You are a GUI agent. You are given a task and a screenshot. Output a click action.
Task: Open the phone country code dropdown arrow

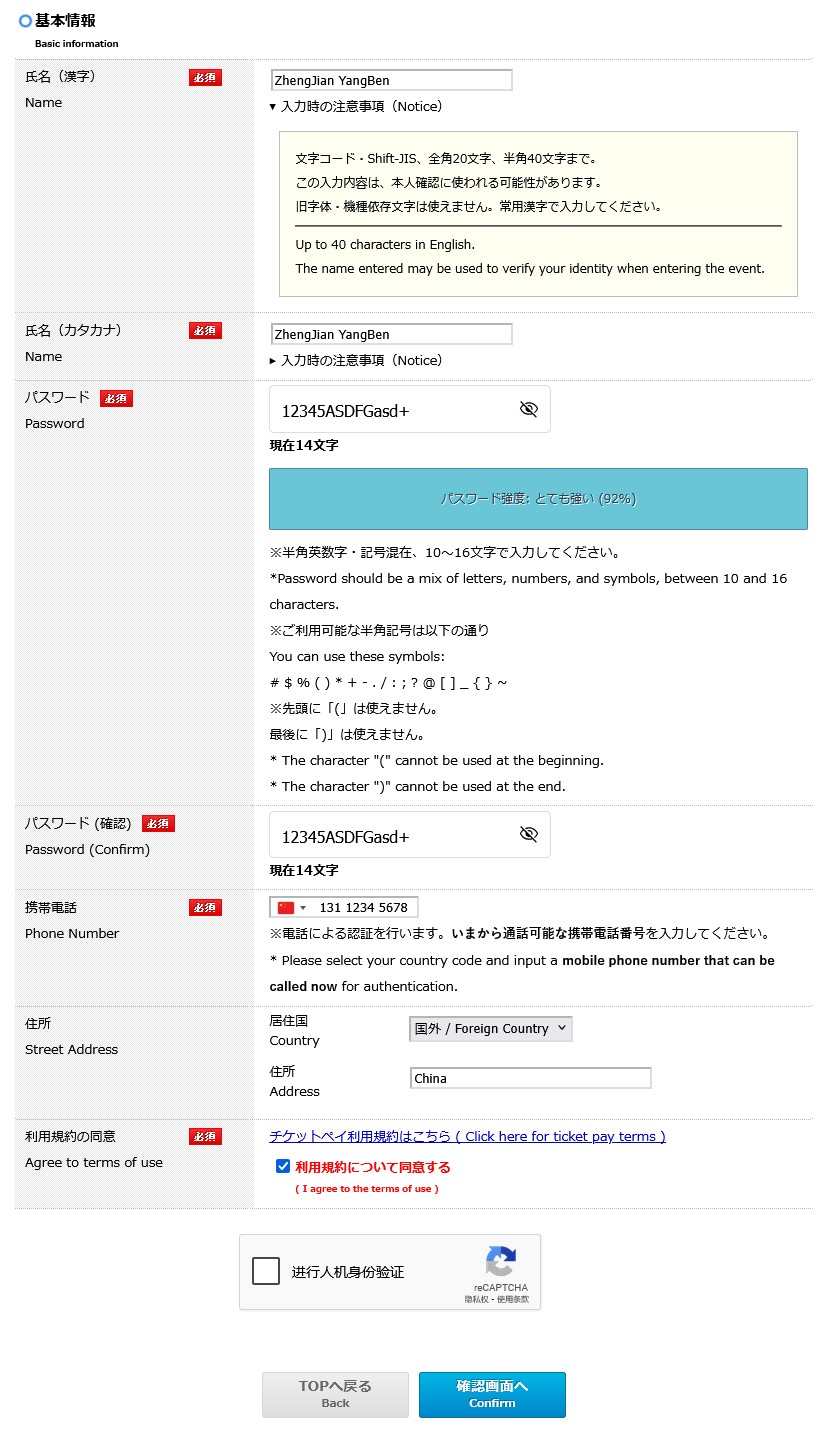303,908
